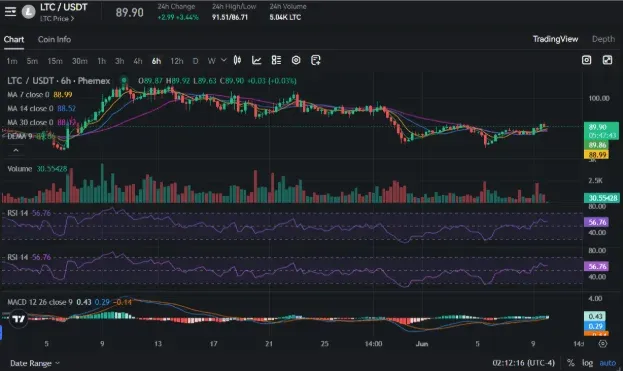Click the 88.99 MA price axis label
The height and width of the screenshot is (371, 623).
point(597,155)
